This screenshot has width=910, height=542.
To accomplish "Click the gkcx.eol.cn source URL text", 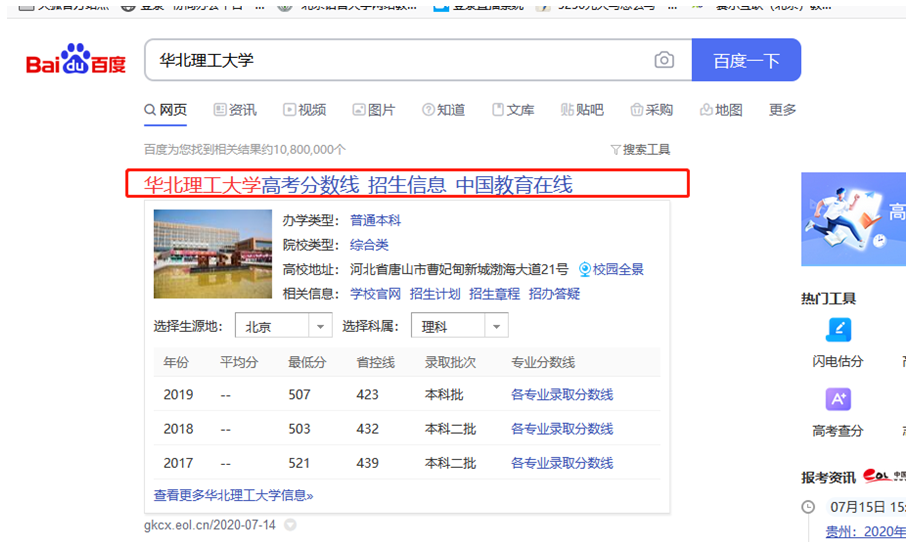I will pyautogui.click(x=210, y=525).
